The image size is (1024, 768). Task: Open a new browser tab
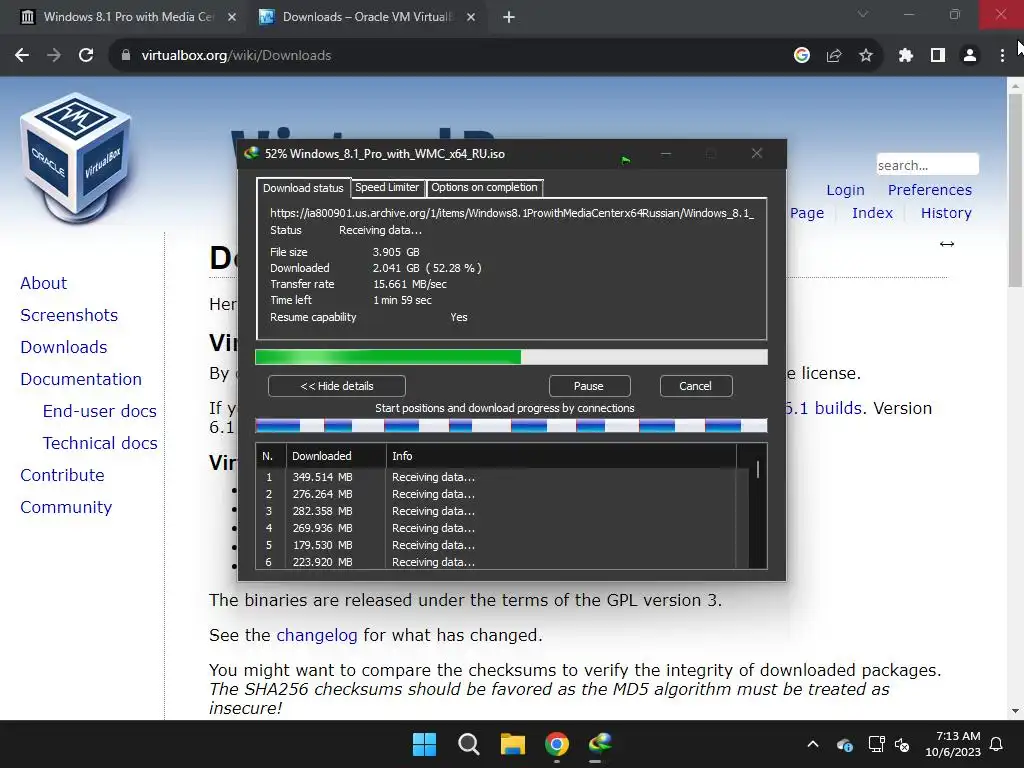509,17
